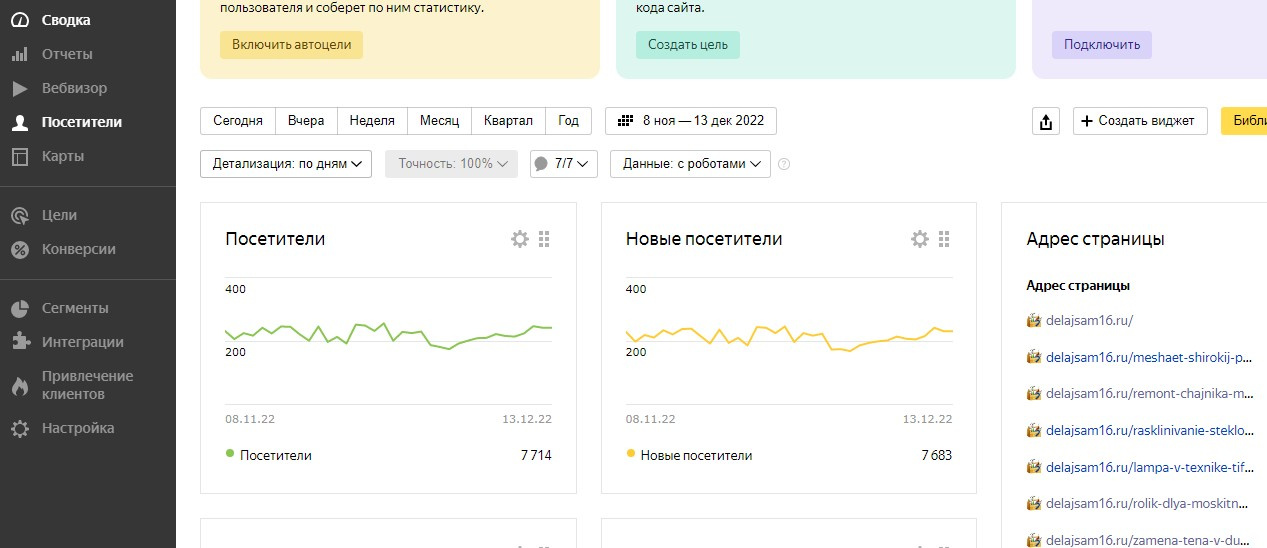Screen dimensions: 1267x548
Task: Click the 7 683 new visitors value
Action: click(936, 455)
